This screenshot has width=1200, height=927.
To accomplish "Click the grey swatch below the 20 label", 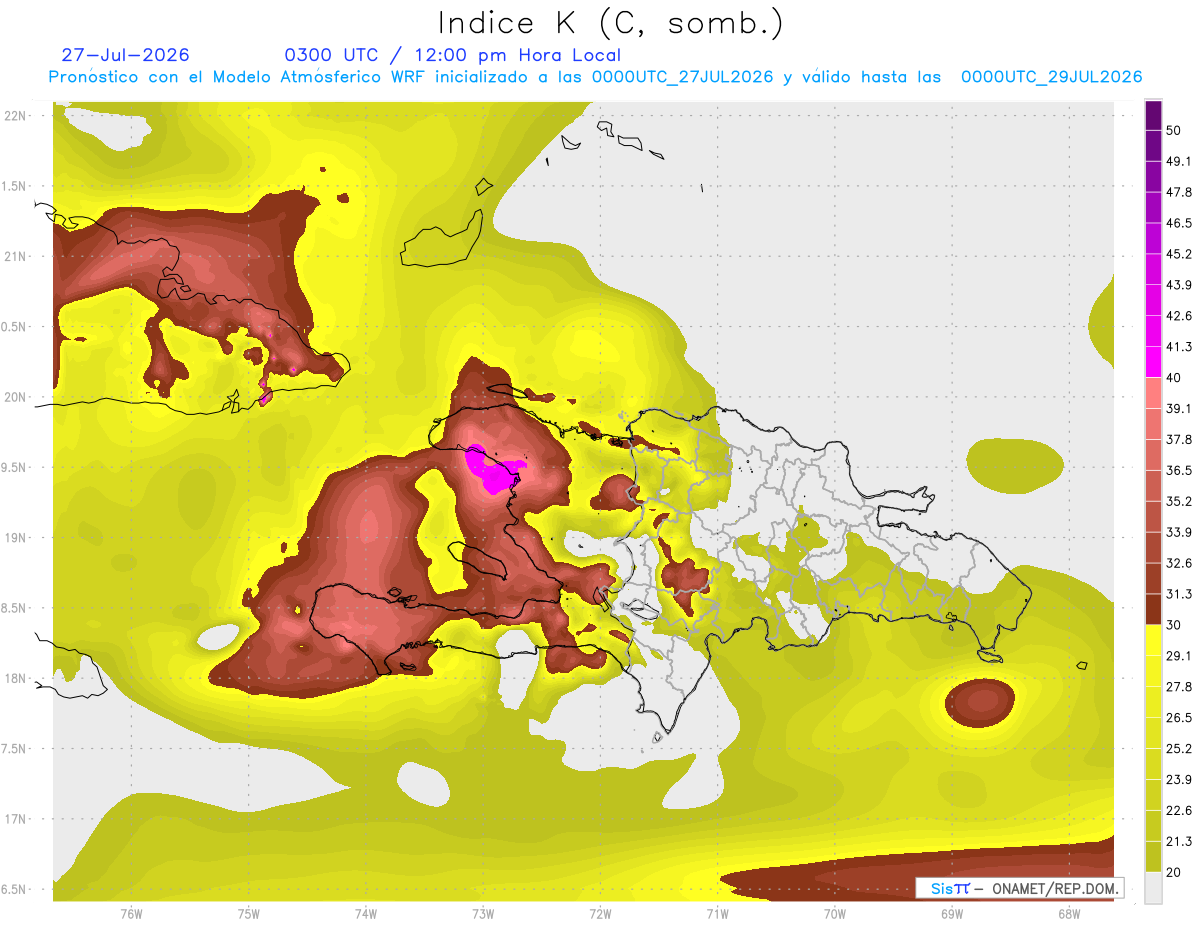I will coord(1153,887).
